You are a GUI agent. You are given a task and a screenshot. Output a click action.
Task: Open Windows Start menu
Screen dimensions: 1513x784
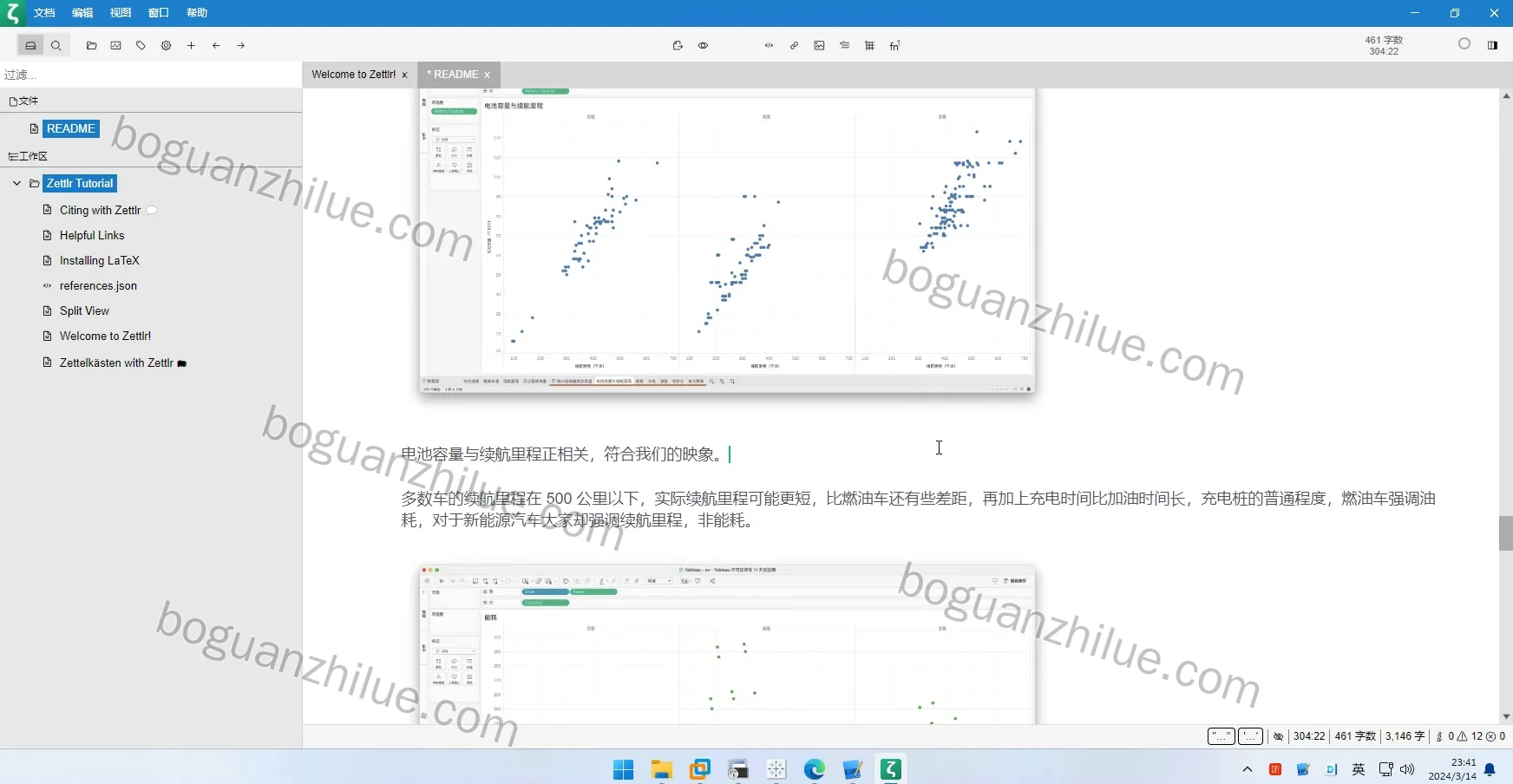point(623,769)
